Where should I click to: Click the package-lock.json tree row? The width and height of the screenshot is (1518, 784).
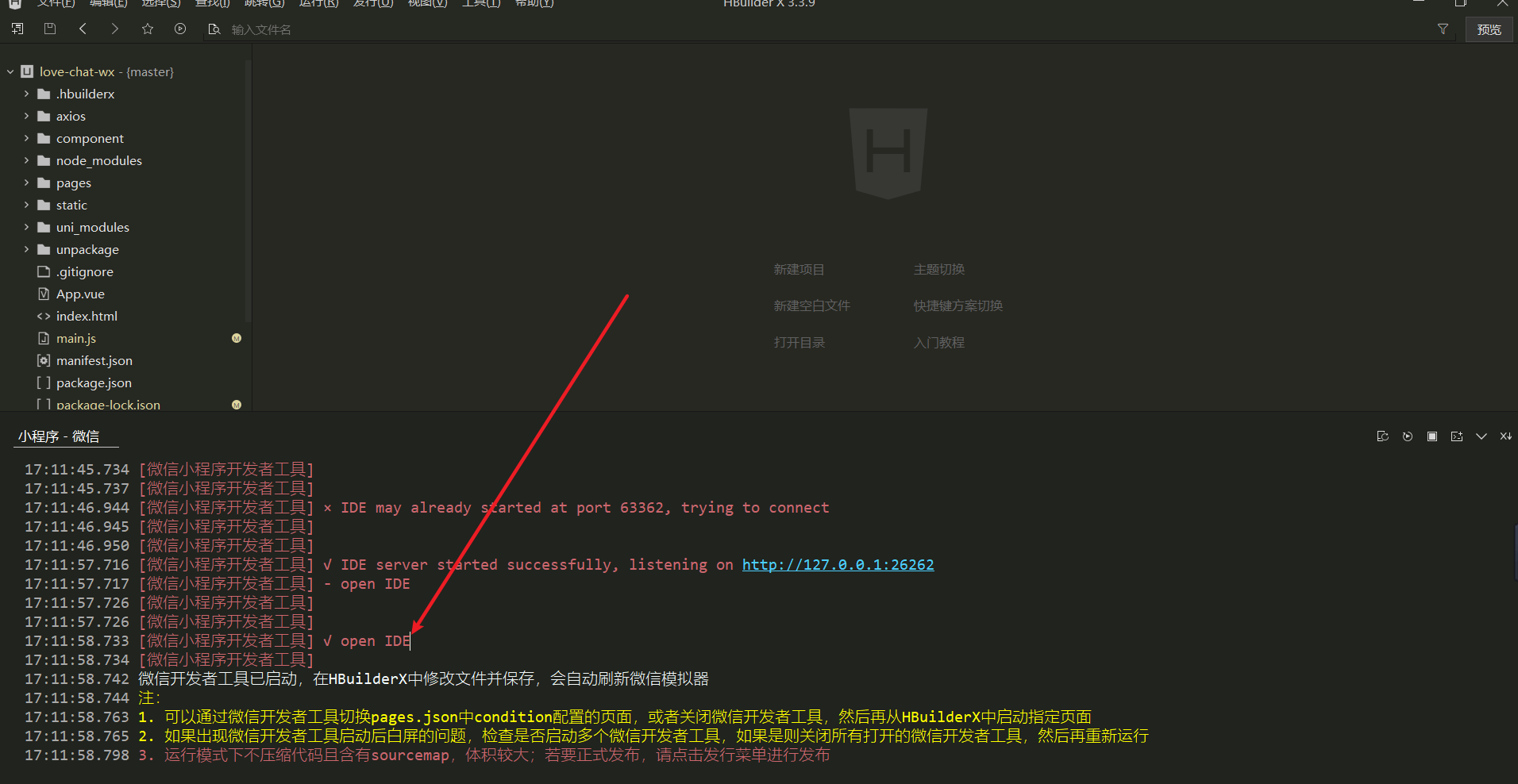click(x=127, y=405)
